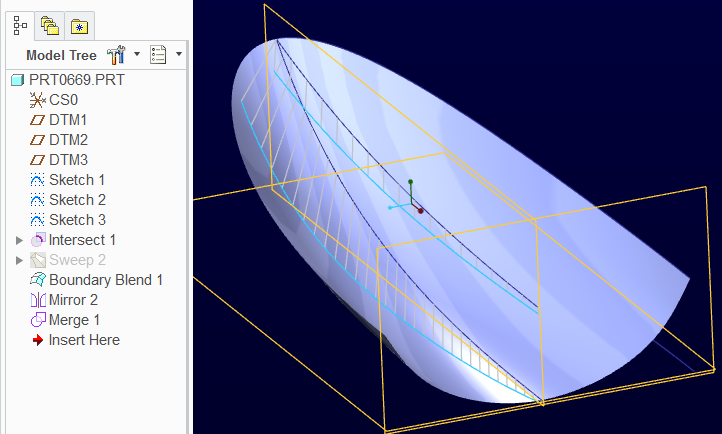Click the Sketch 1 feature icon
The width and height of the screenshot is (722, 434).
tap(37, 180)
